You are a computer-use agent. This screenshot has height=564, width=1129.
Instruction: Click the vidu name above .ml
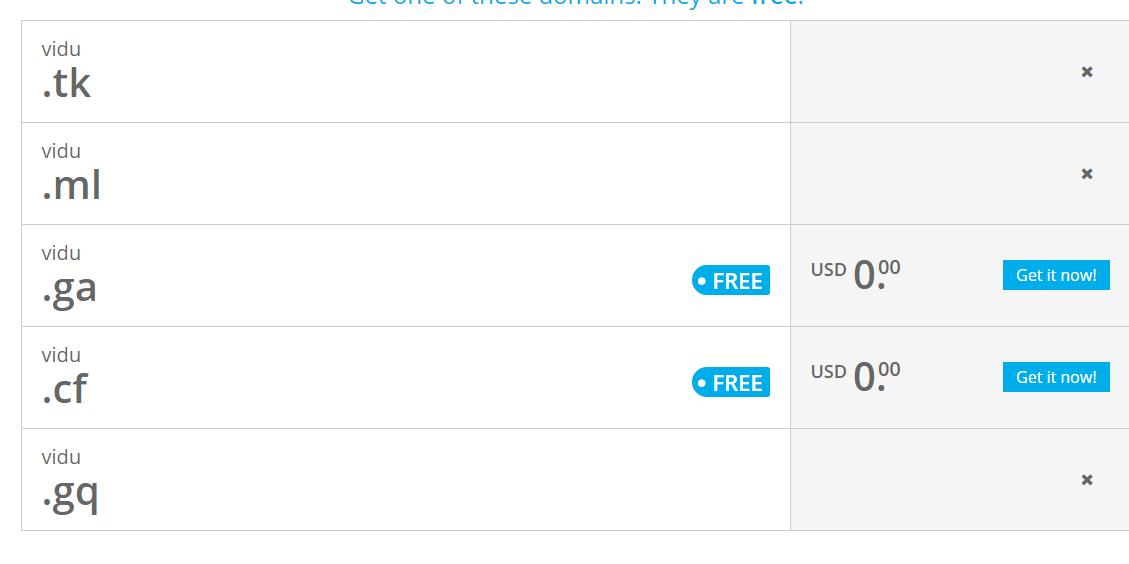click(x=61, y=151)
